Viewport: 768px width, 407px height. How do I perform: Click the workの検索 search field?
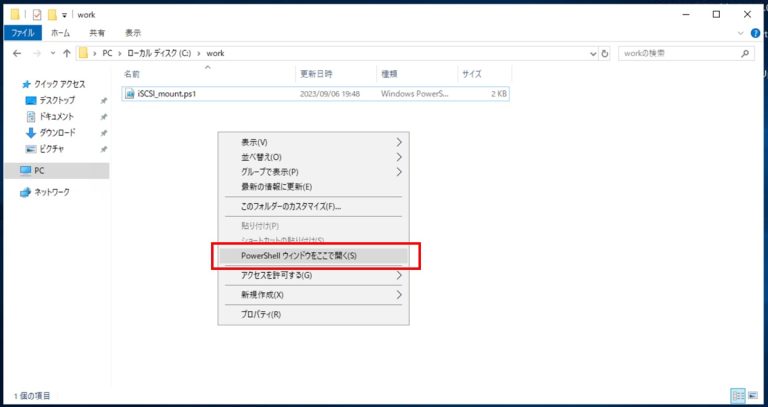680,53
